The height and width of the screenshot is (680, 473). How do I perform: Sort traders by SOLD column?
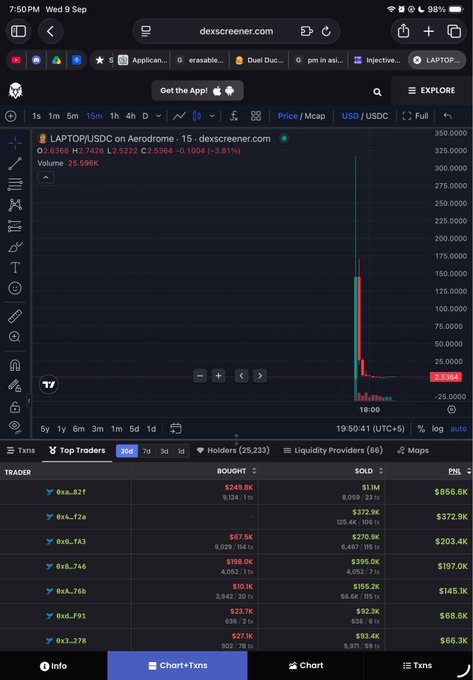tap(369, 471)
